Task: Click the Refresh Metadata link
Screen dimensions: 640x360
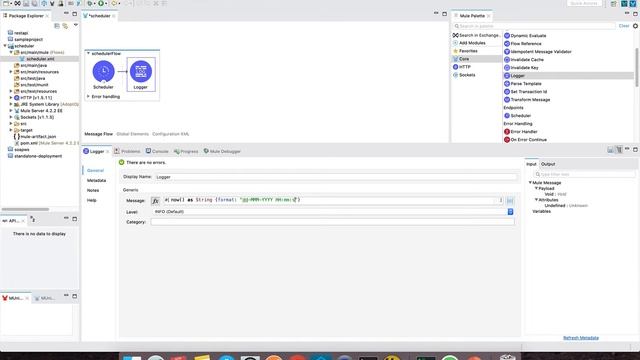Action: 581,338
